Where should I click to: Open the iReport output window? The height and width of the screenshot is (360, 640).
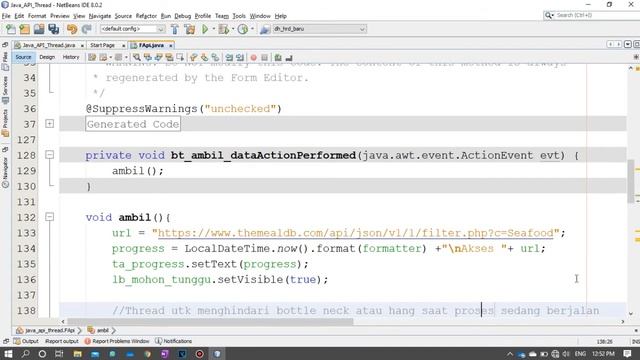[61, 341]
